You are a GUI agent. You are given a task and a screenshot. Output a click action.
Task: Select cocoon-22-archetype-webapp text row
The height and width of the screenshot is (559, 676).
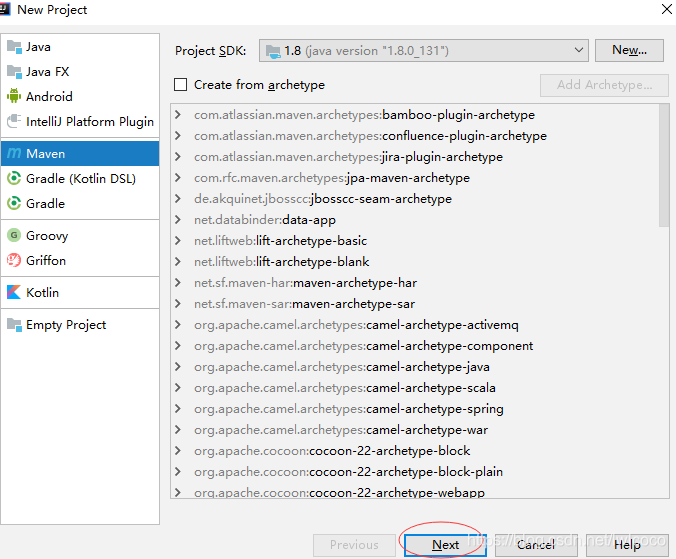pos(339,492)
